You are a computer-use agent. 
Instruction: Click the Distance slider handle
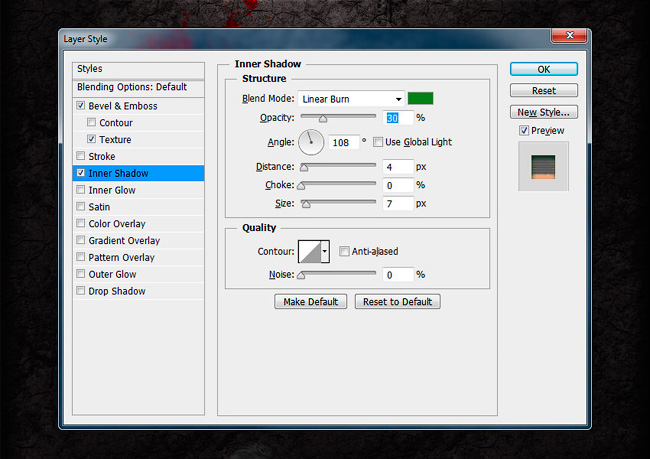pos(304,167)
